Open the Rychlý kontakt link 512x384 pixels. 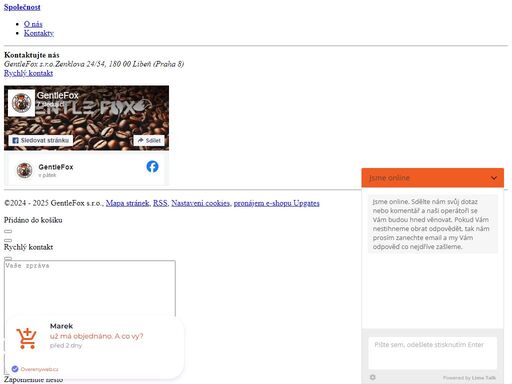coord(28,73)
